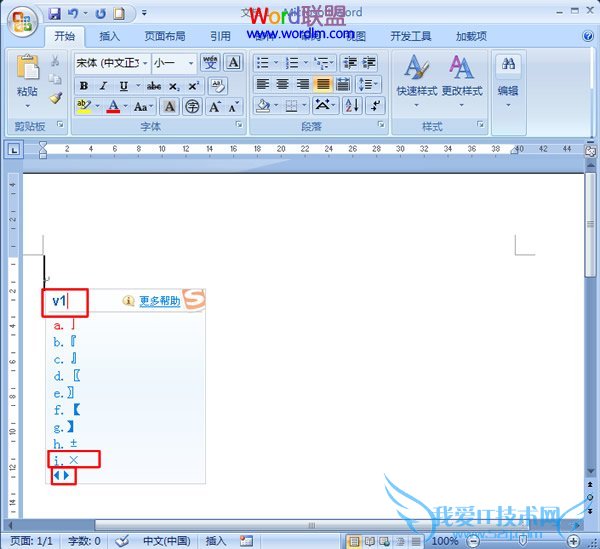Sort text with A-Z icon
This screenshot has width=600, height=549.
352,105
